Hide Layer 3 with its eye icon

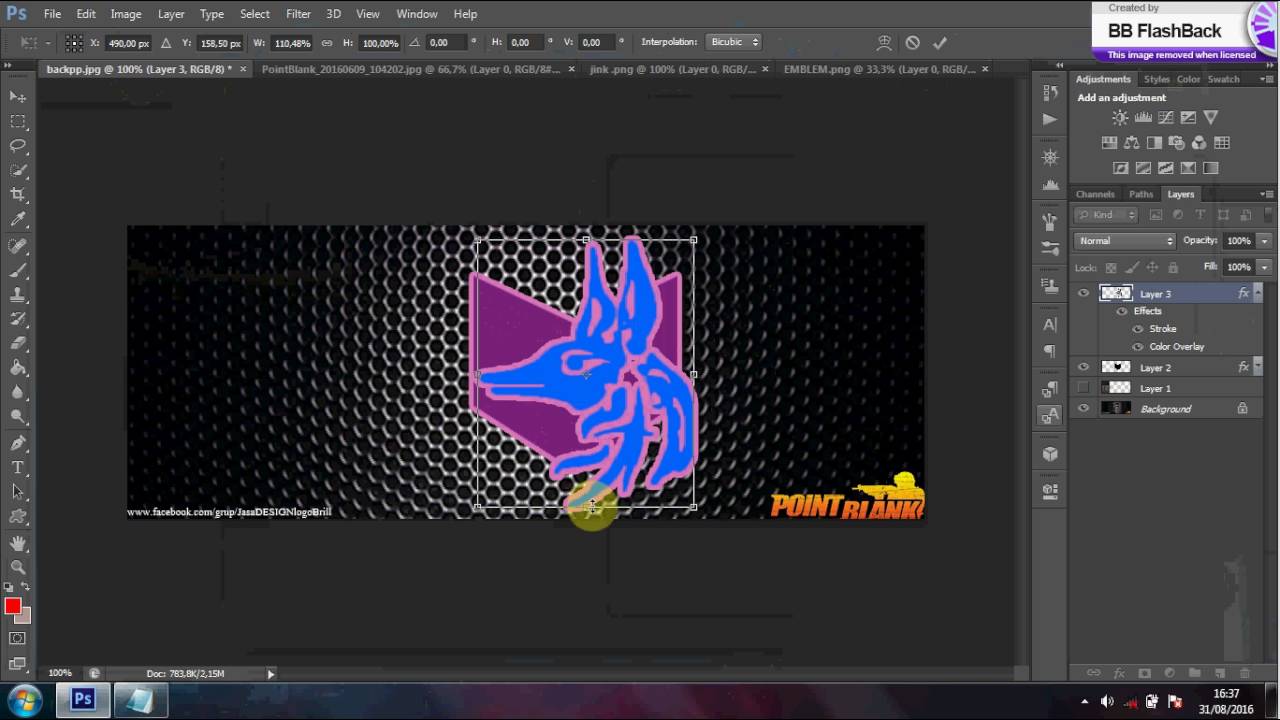pyautogui.click(x=1083, y=294)
